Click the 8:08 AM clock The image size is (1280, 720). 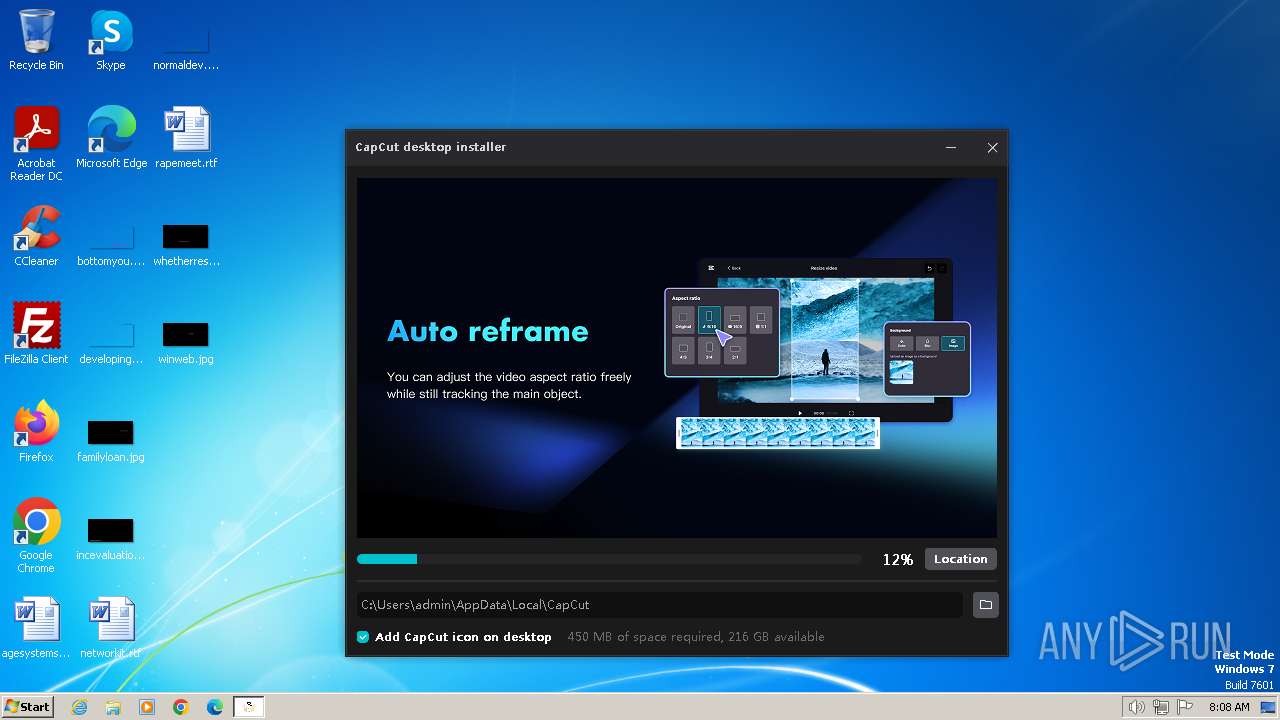[1229, 707]
